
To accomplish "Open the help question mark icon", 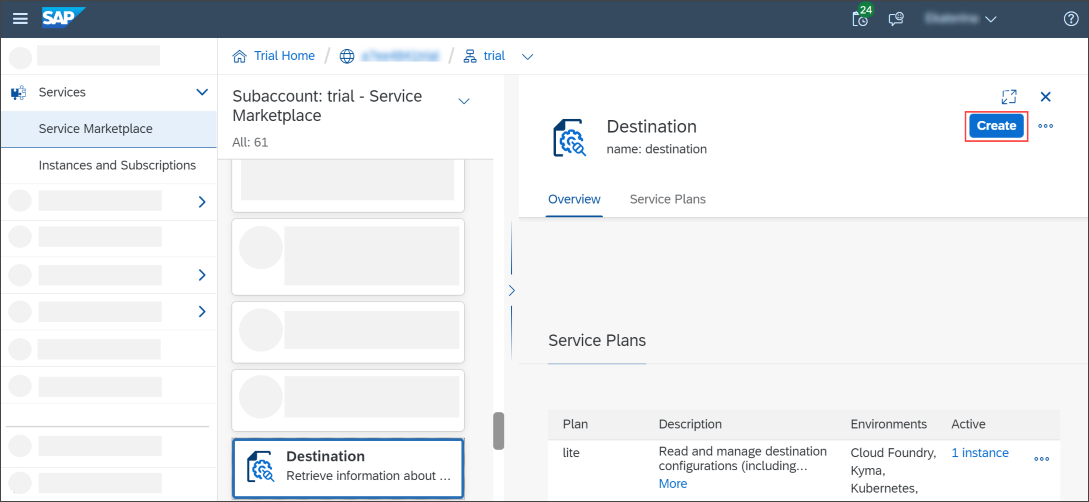I will pos(1071,19).
